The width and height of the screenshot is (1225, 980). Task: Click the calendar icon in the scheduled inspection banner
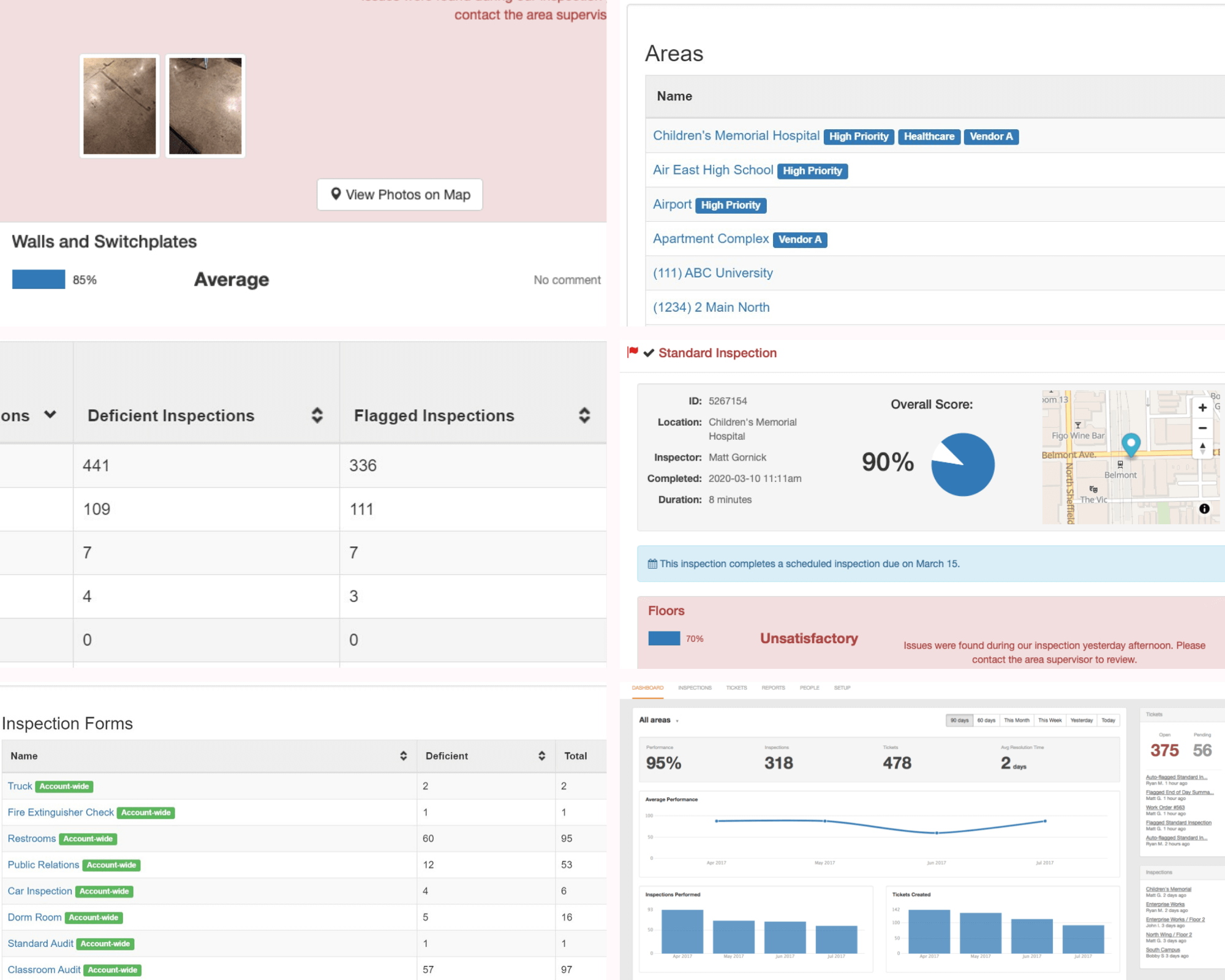(x=652, y=563)
